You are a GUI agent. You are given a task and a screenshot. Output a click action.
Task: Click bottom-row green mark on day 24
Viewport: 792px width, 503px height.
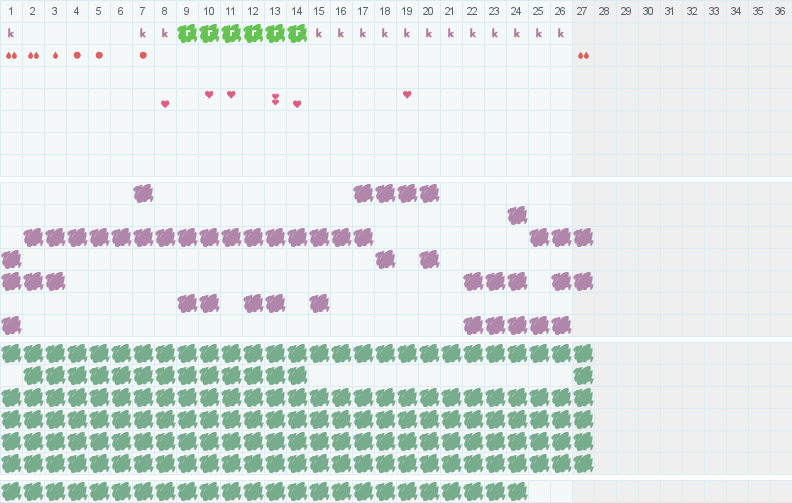[x=517, y=491]
